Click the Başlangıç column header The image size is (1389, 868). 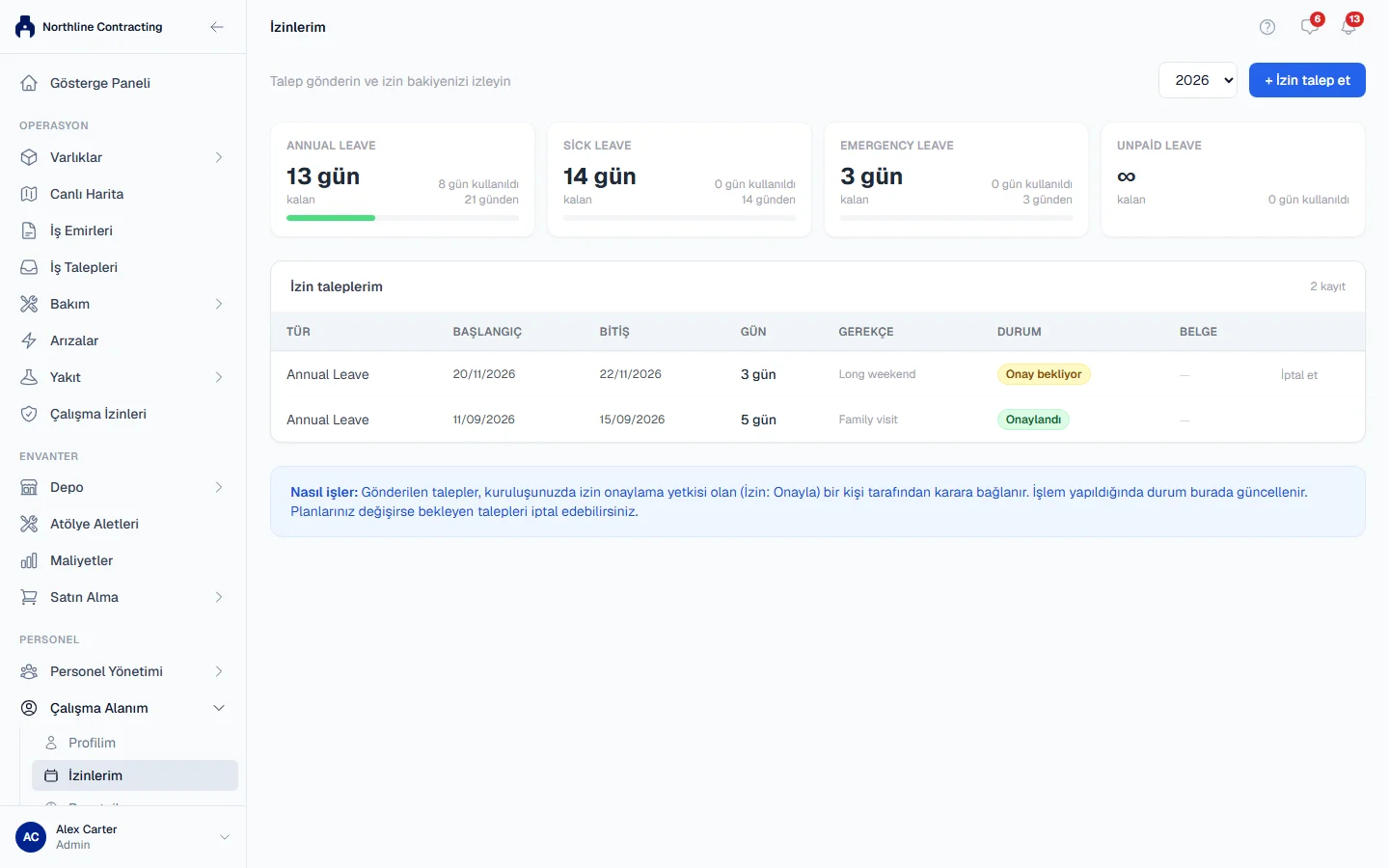(487, 332)
